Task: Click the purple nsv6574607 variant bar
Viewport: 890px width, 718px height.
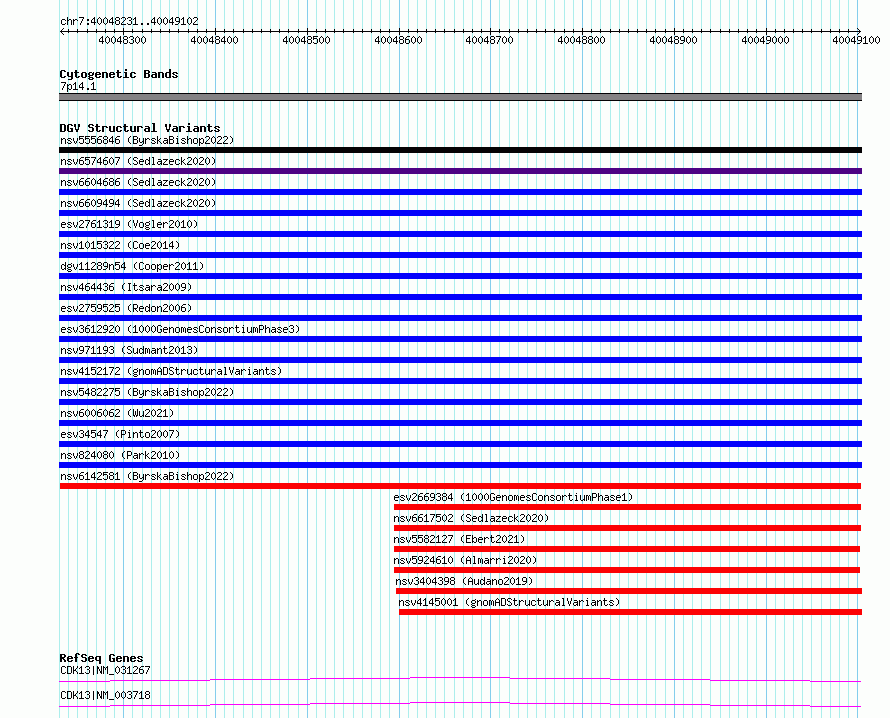Action: tap(460, 171)
